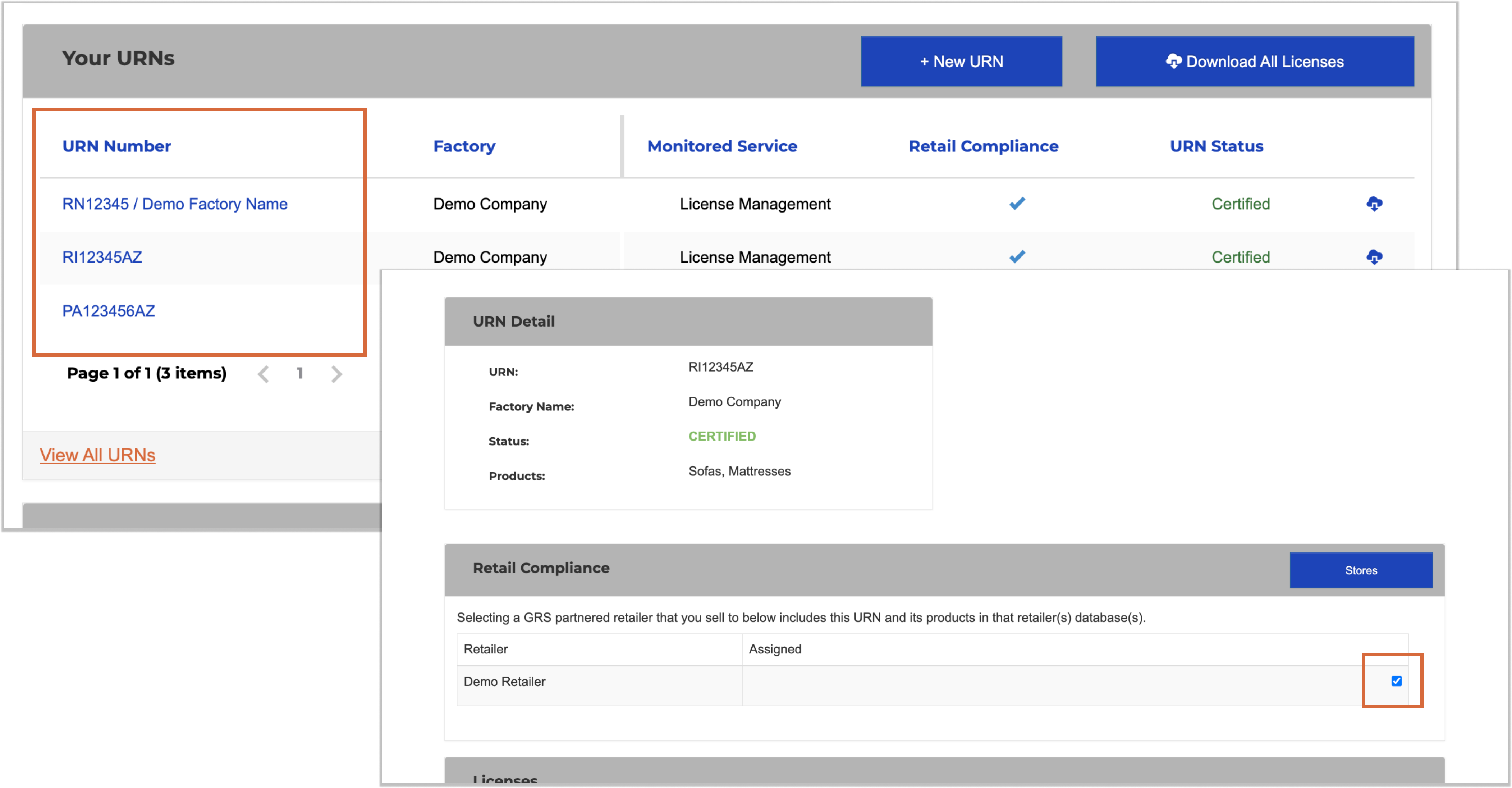The image size is (1512, 788).
Task: Select page number 1 in pagination
Action: coord(300,373)
